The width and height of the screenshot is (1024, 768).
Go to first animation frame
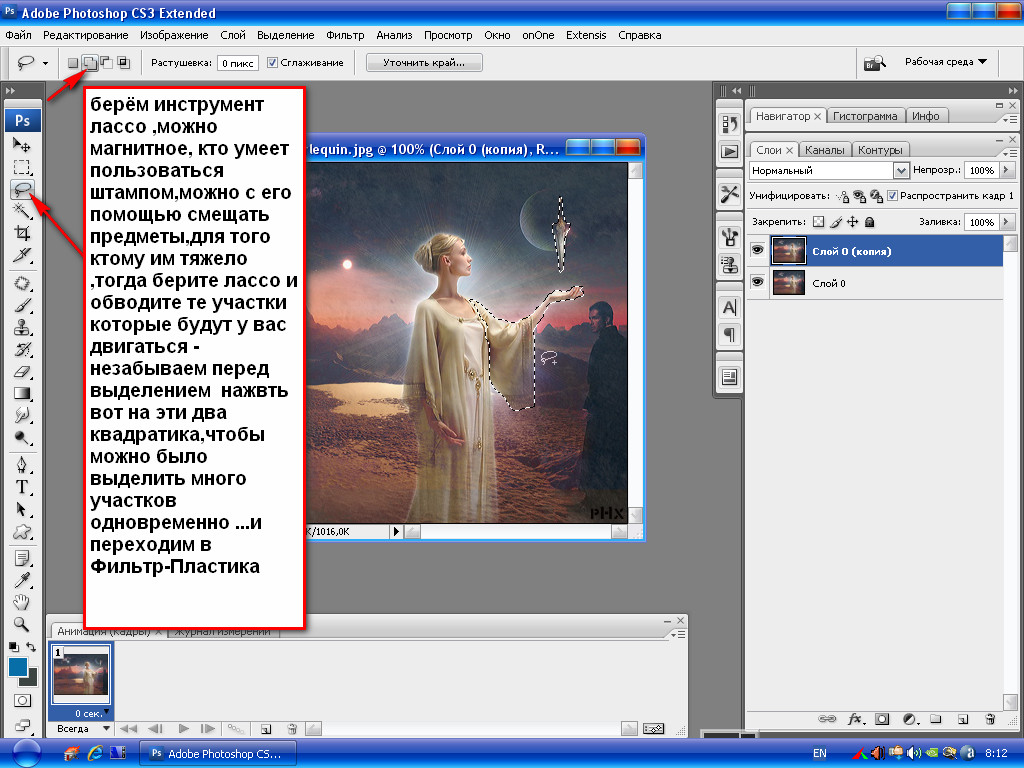pyautogui.click(x=128, y=728)
